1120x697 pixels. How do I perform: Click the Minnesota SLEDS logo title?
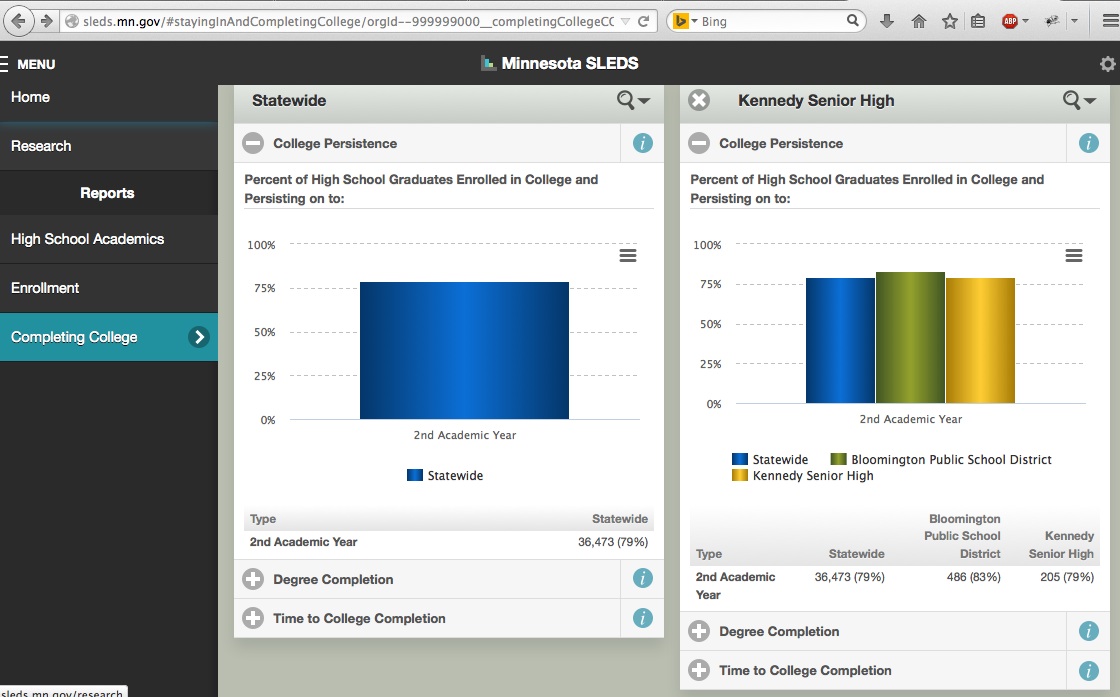[x=559, y=64]
